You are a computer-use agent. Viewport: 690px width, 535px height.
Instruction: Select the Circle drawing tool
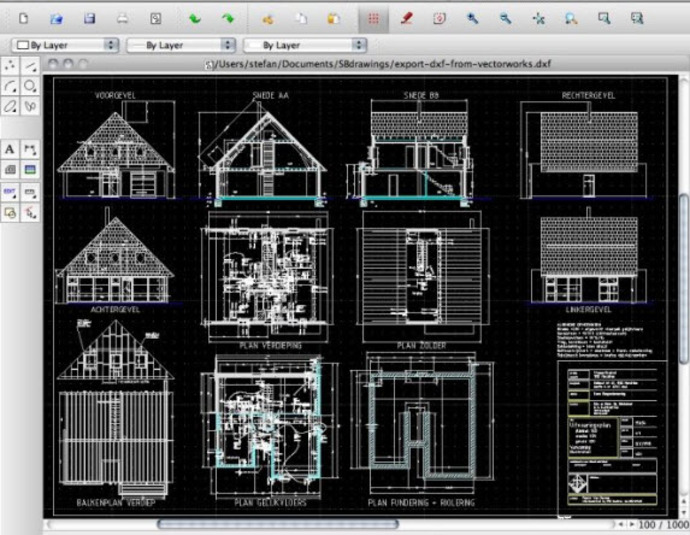pyautogui.click(x=30, y=86)
